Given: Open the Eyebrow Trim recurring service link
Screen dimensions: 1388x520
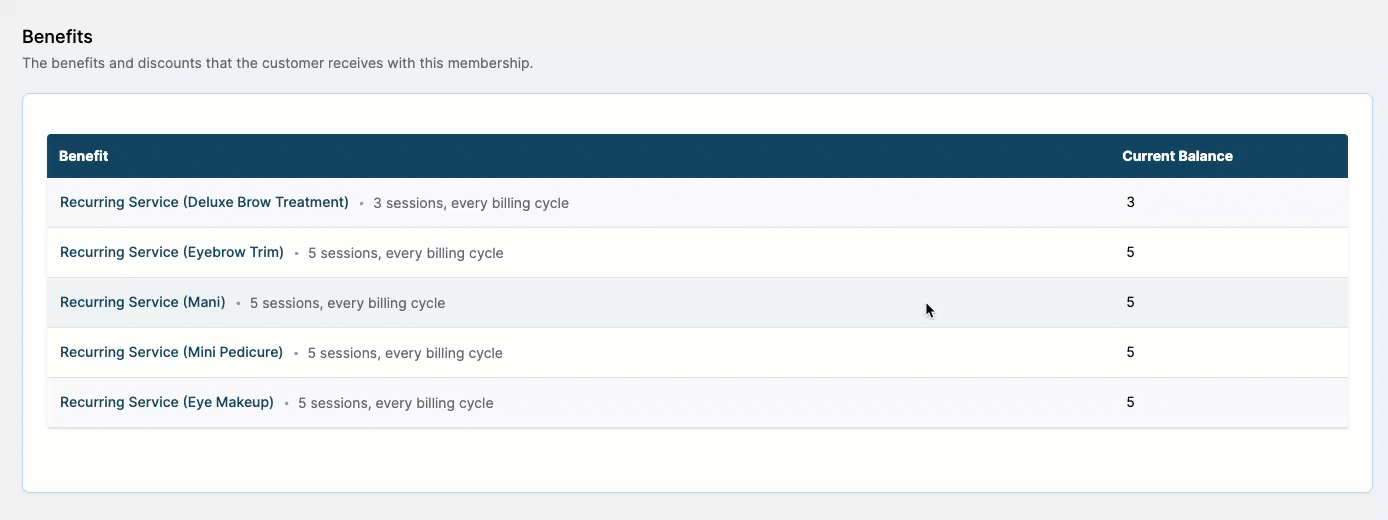Looking at the screenshot, I should (x=172, y=252).
